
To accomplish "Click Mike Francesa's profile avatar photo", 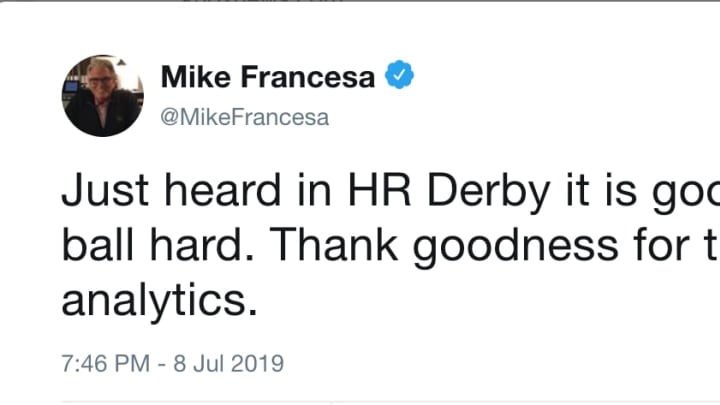I will (x=102, y=95).
